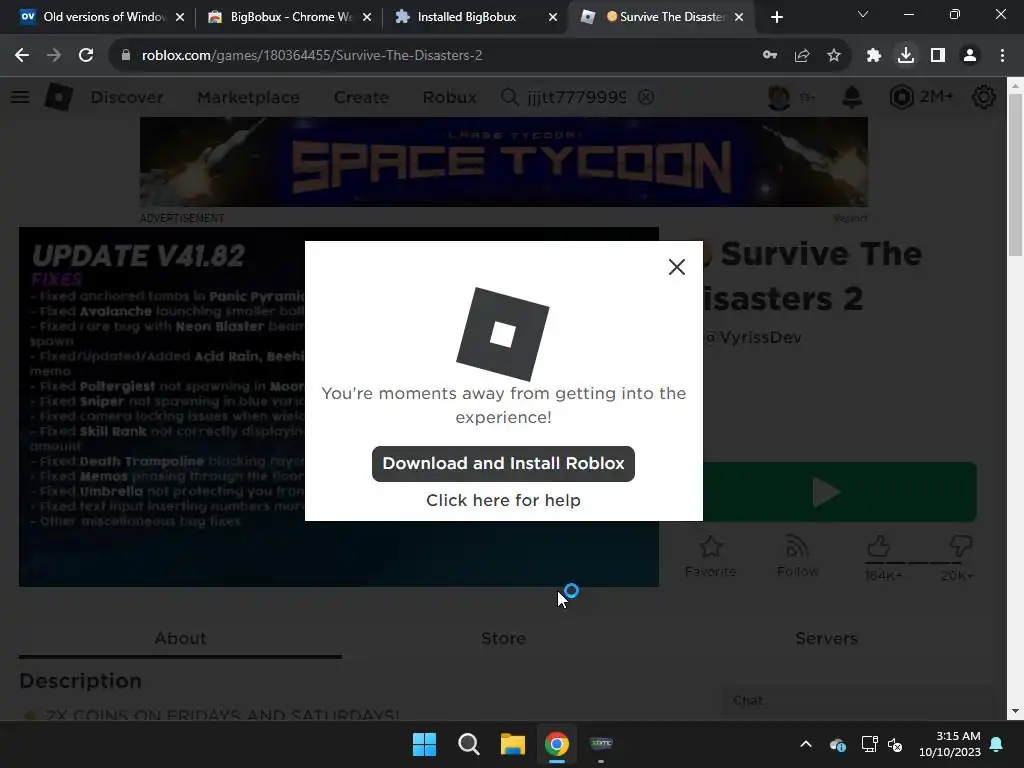Open Windows notification bell in tray

(x=997, y=744)
